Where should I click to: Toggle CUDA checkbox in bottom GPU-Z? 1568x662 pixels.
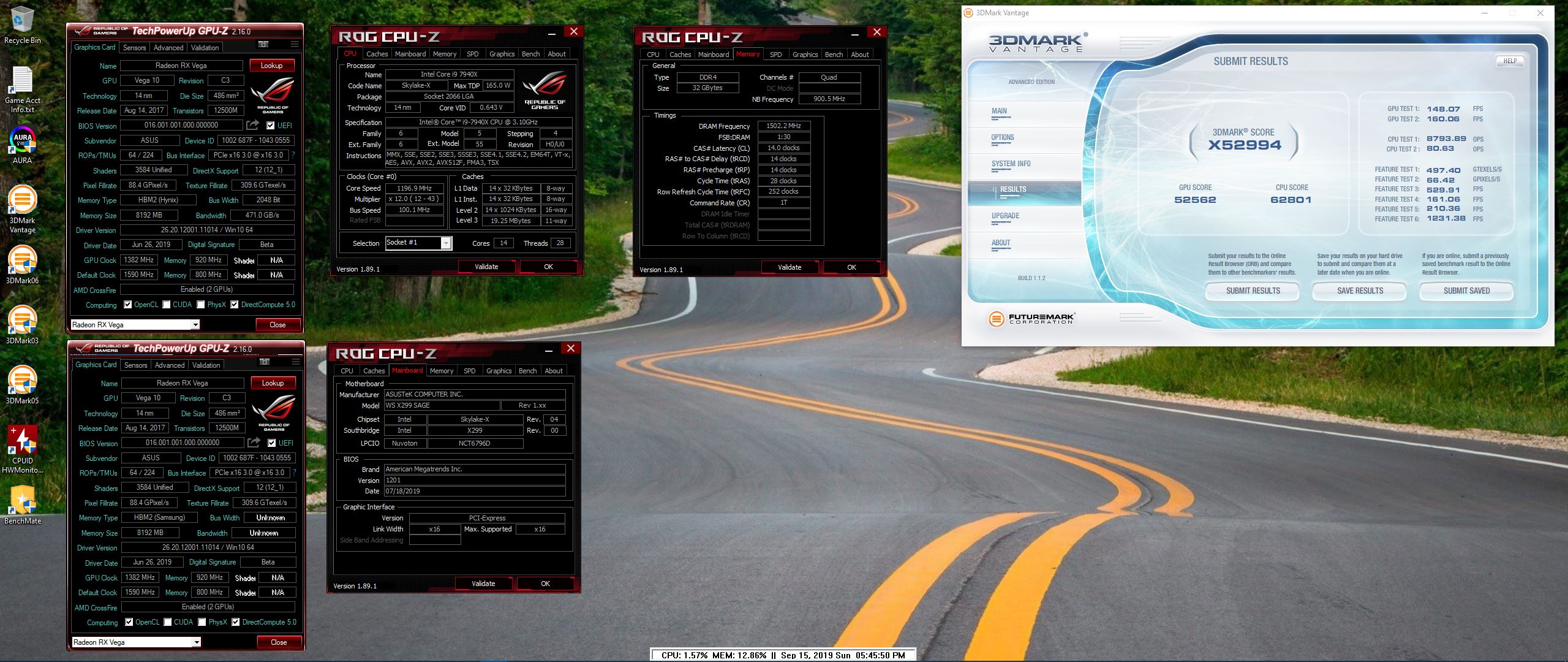(168, 622)
